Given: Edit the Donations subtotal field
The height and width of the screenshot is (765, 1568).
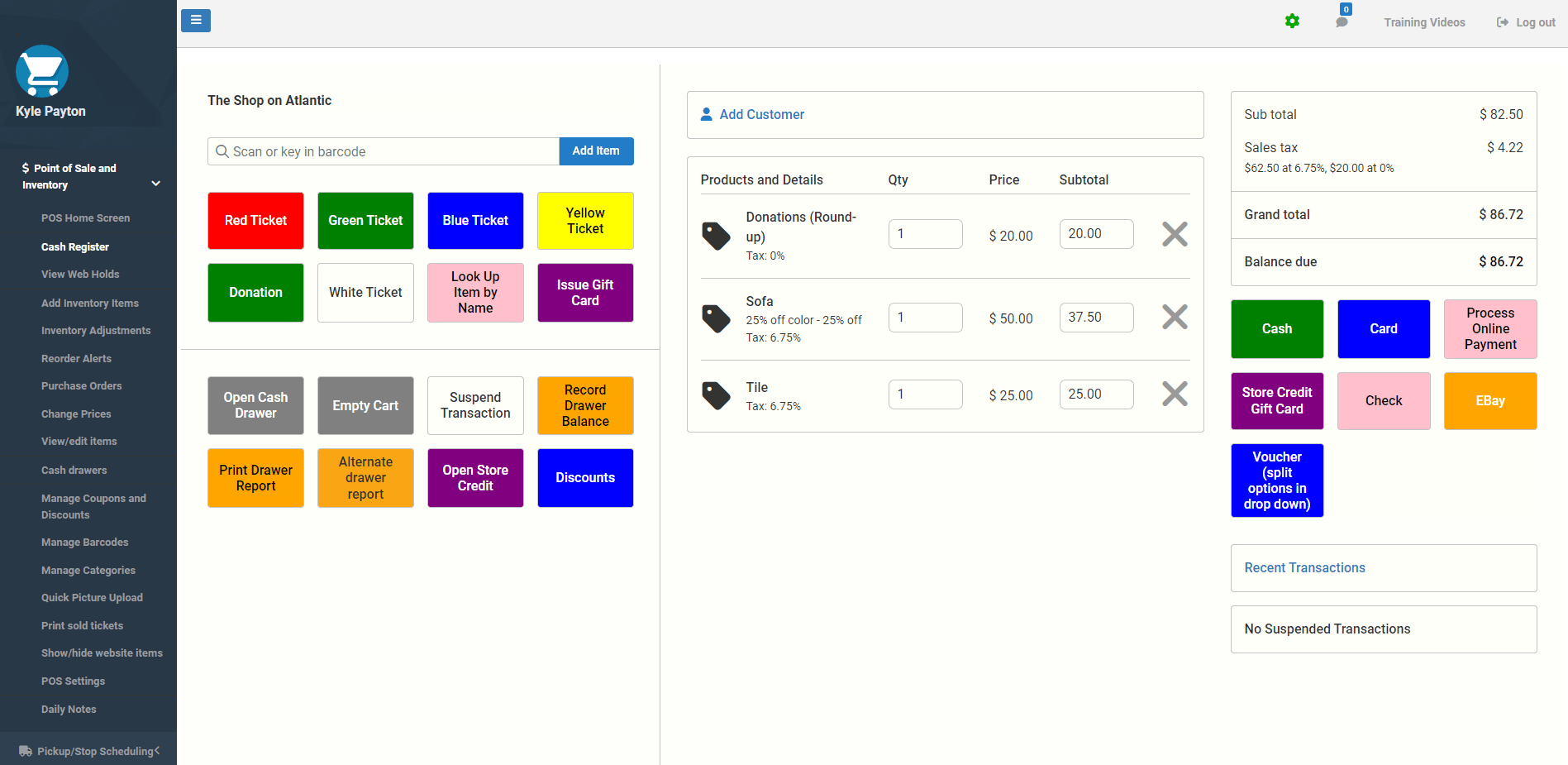Looking at the screenshot, I should (1096, 234).
